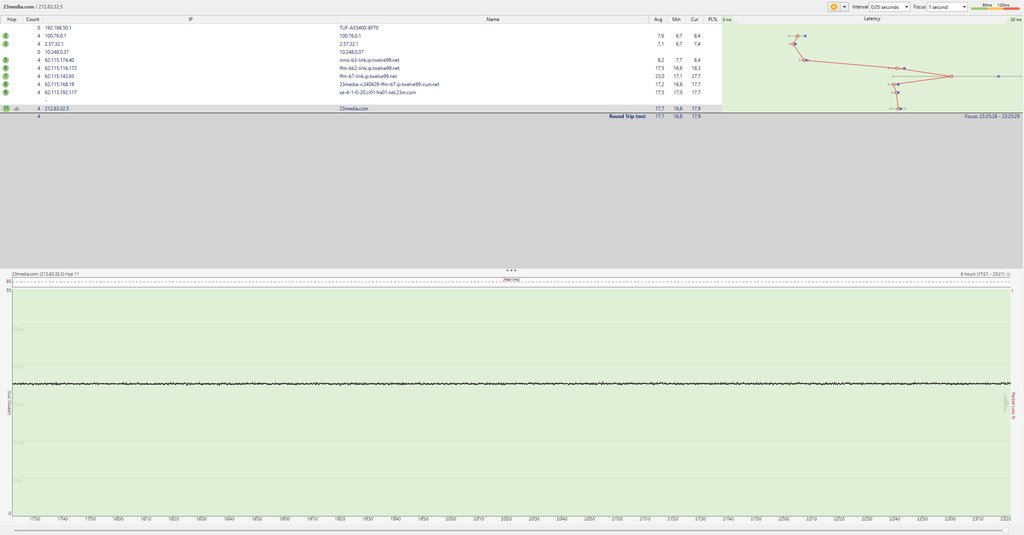The image size is (1024, 535).
Task: Click the Cur column header
Action: click(694, 20)
